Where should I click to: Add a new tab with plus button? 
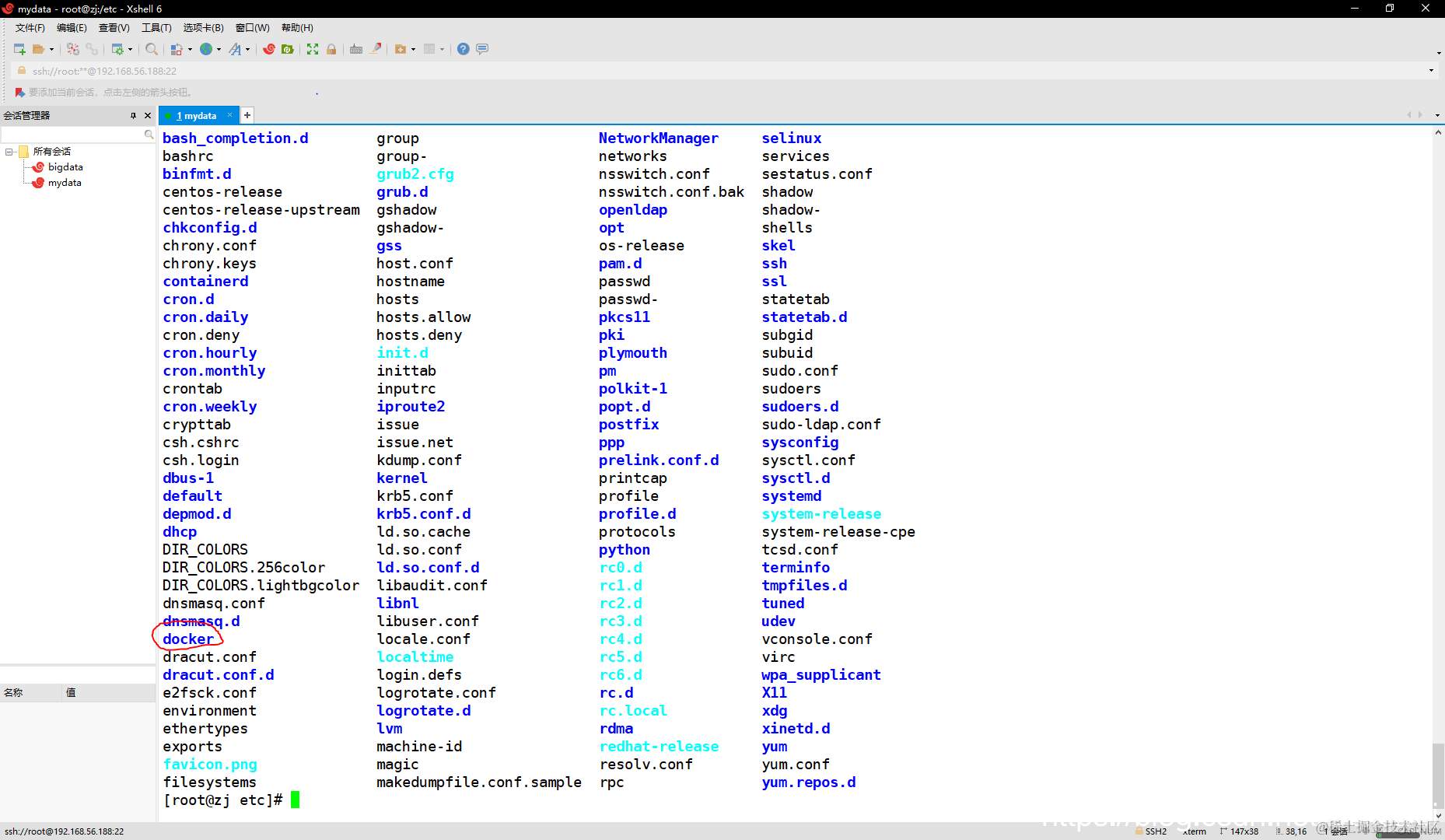[x=247, y=115]
